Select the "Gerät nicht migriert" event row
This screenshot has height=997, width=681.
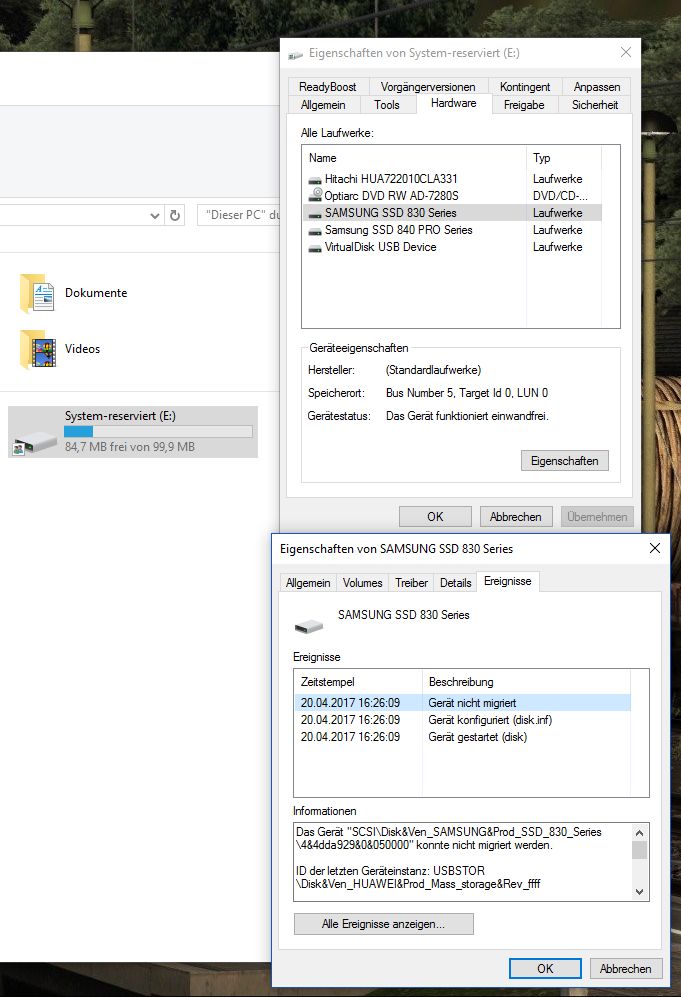tap(462, 703)
